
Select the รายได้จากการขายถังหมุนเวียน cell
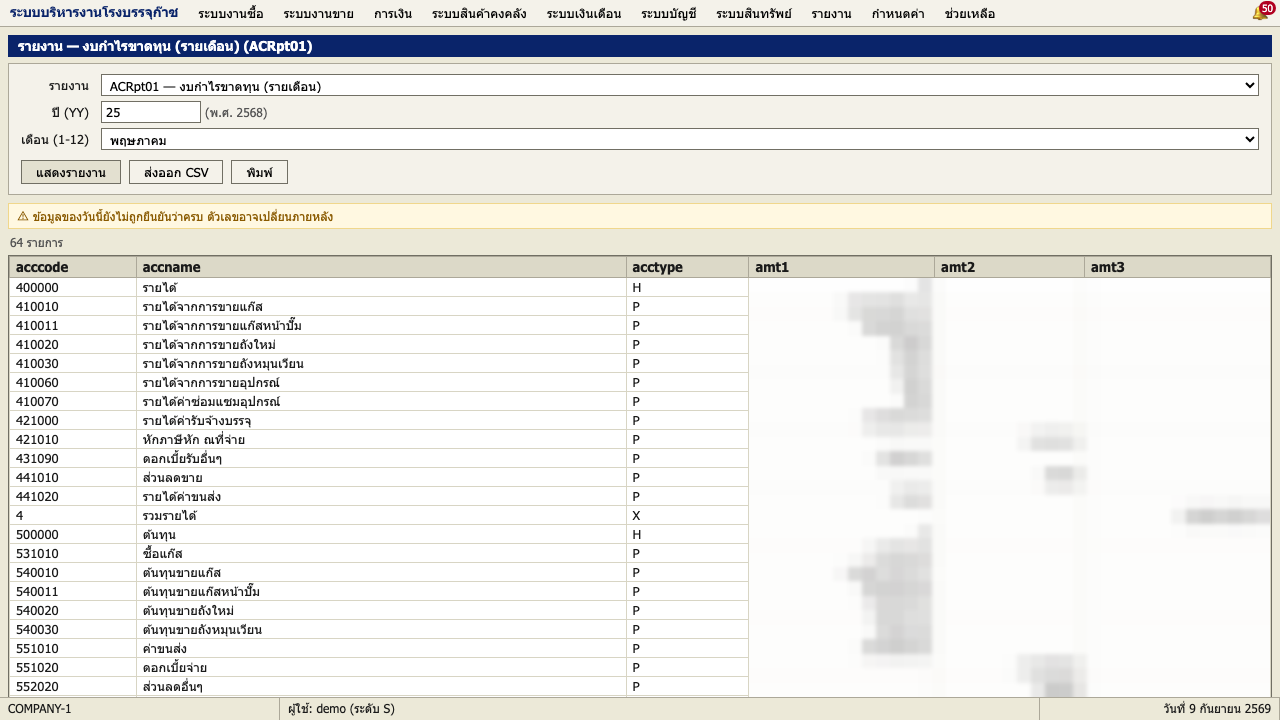[381, 363]
